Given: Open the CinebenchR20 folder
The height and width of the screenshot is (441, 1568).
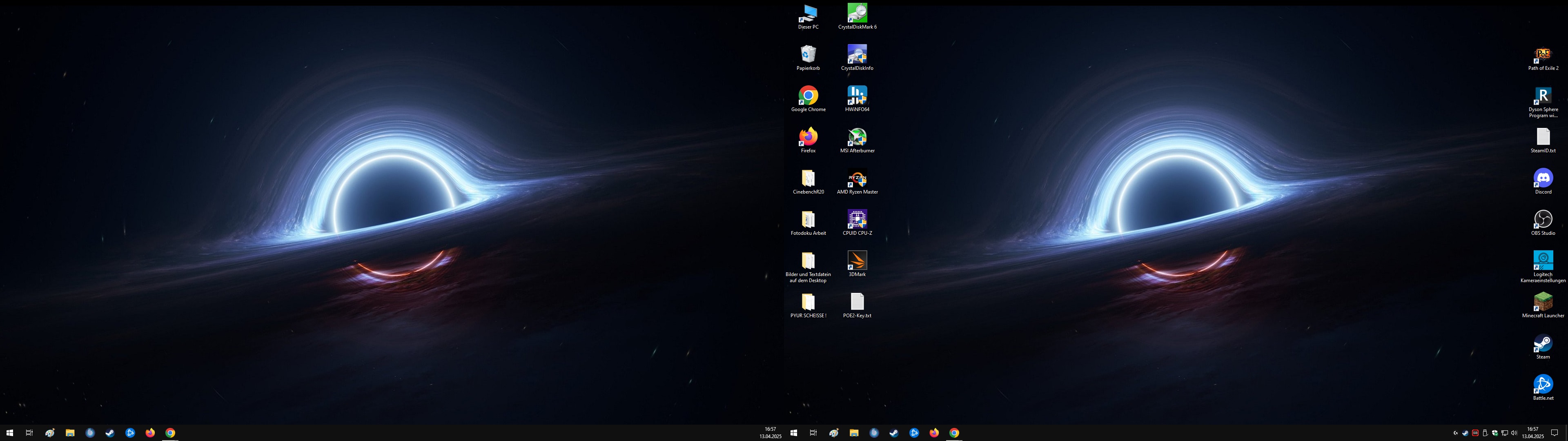Looking at the screenshot, I should pyautogui.click(x=808, y=179).
